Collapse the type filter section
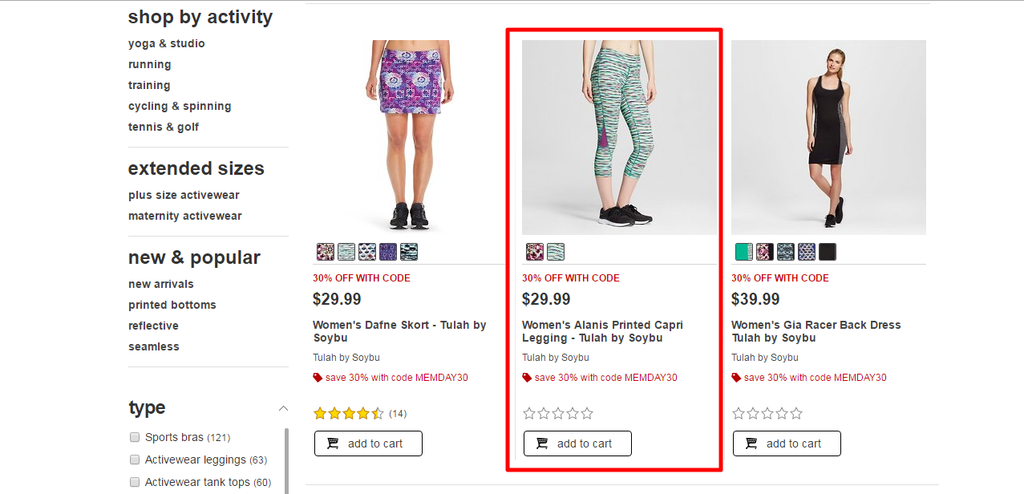 pyautogui.click(x=283, y=408)
